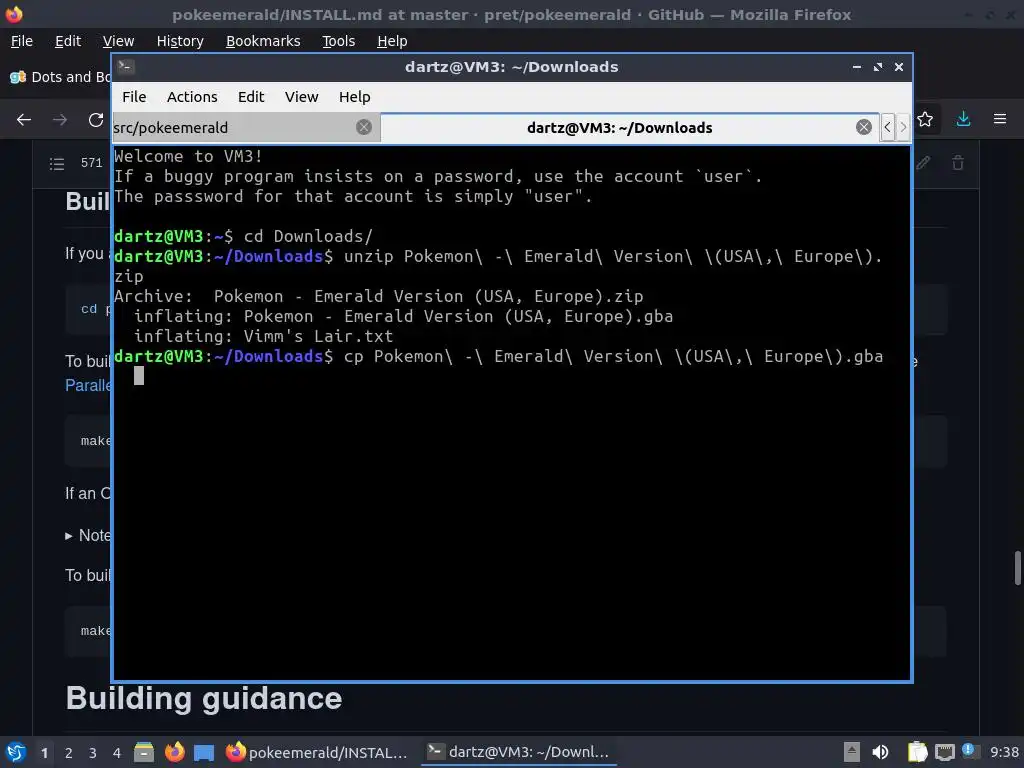1024x768 pixels.
Task: Open terminal Actions menu
Action: pos(192,97)
